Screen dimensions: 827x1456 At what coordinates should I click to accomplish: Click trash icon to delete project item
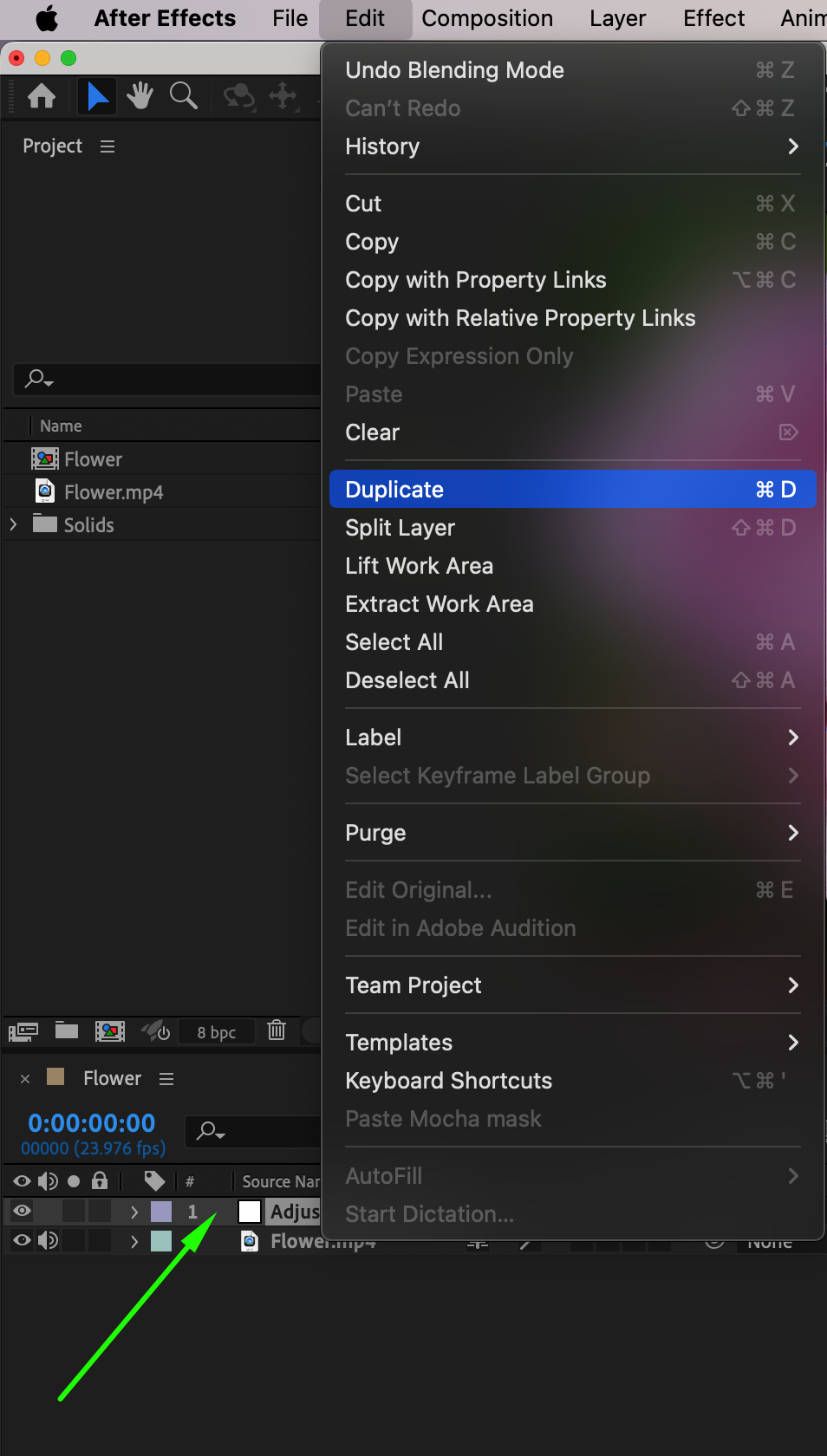click(277, 1030)
